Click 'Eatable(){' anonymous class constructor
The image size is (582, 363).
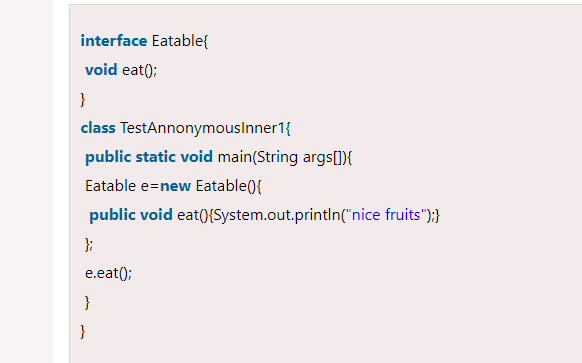pos(229,186)
